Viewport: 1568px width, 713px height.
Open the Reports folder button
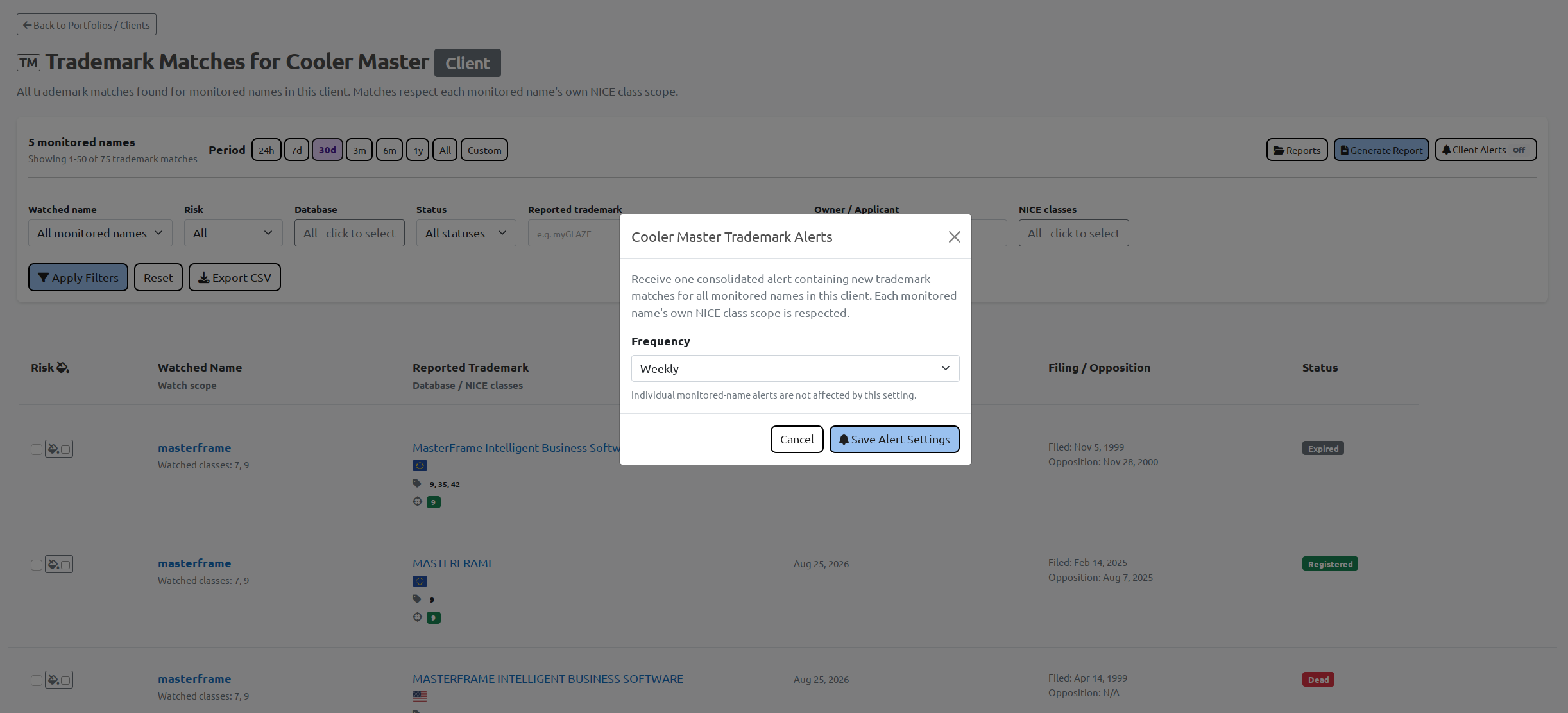(x=1297, y=150)
